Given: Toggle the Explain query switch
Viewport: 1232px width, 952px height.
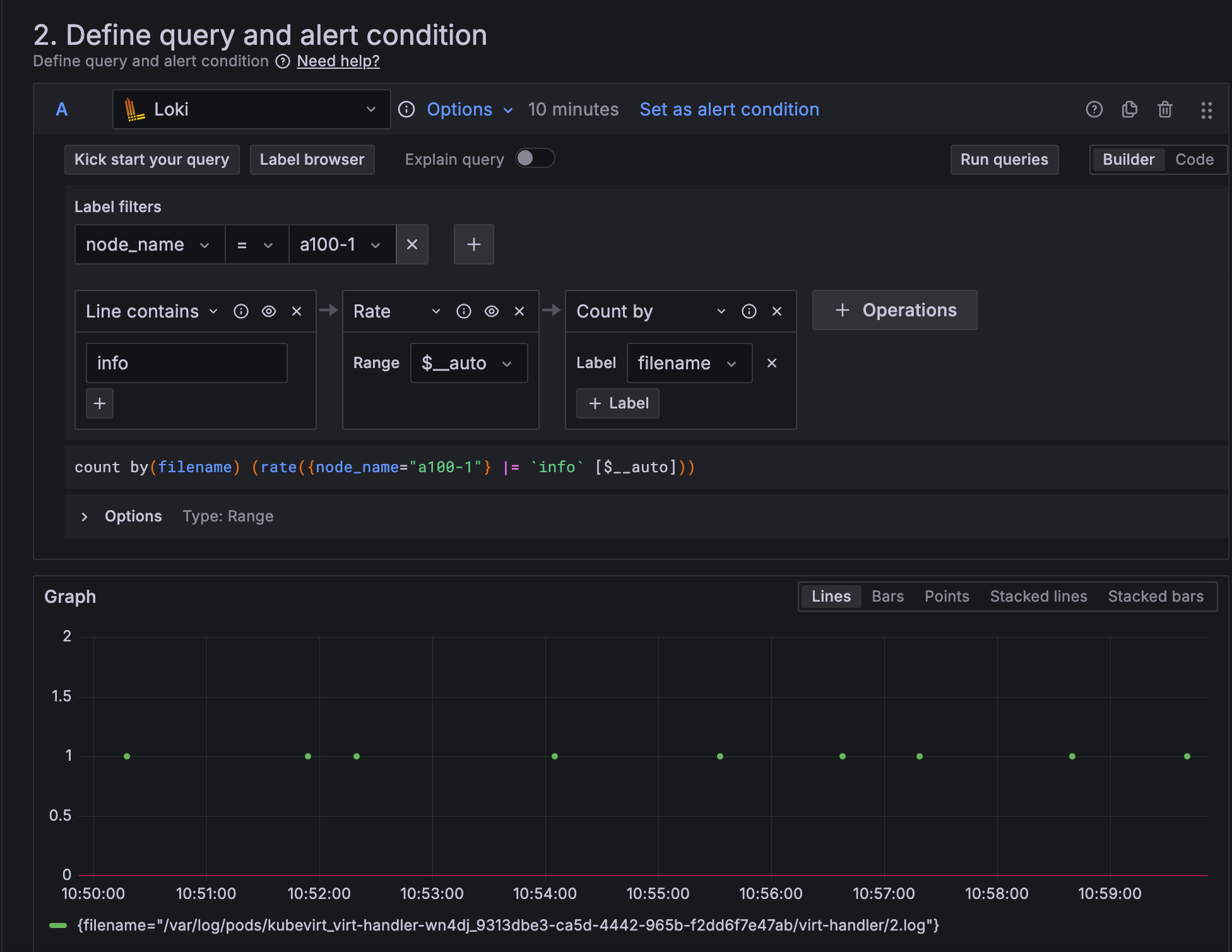Looking at the screenshot, I should [535, 158].
